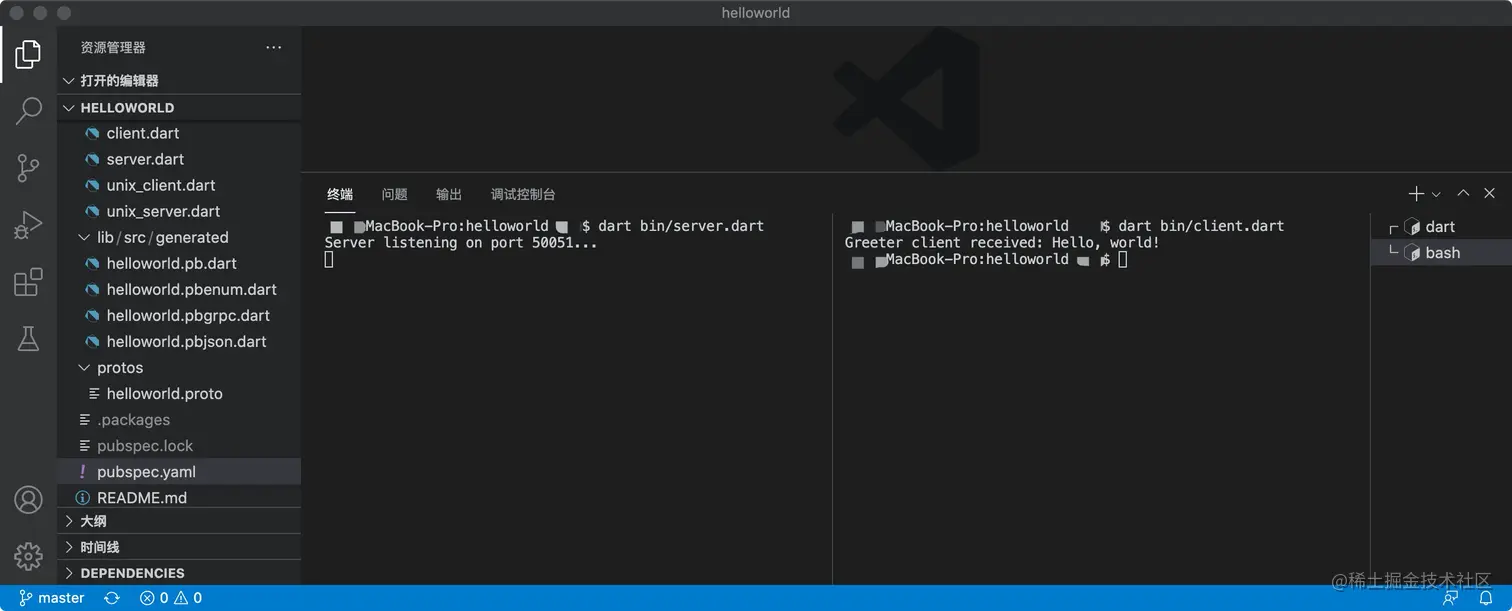Click the master branch status button
The height and width of the screenshot is (611, 1512).
coord(52,598)
